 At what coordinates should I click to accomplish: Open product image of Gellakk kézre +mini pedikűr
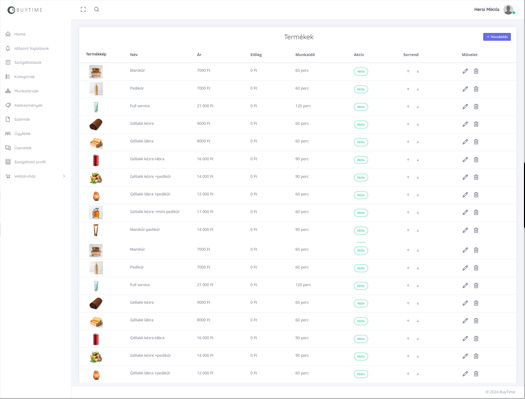coord(96,213)
